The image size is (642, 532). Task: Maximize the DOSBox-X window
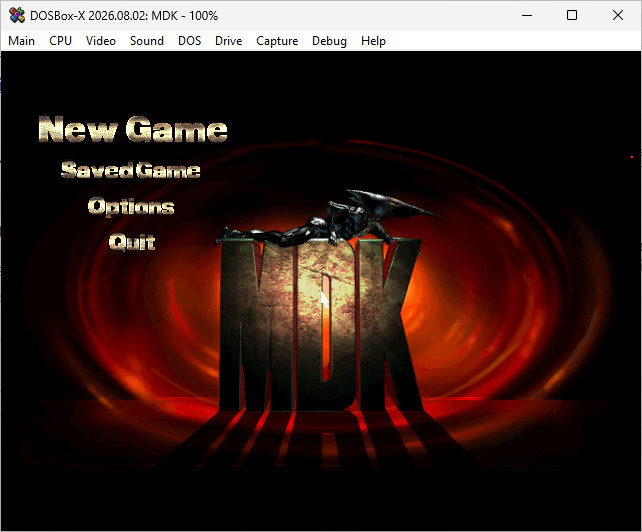click(x=572, y=16)
